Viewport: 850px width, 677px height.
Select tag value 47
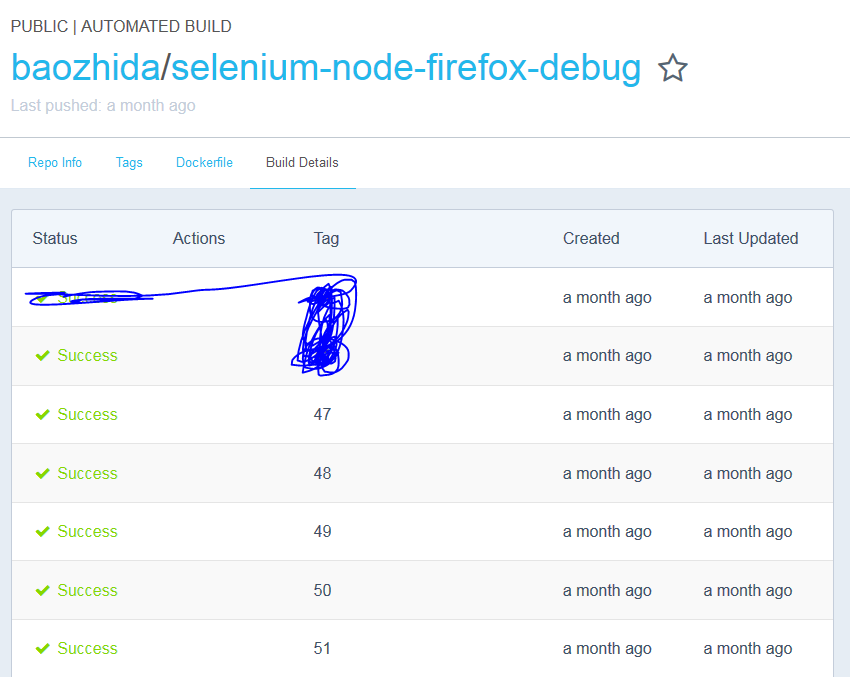323,415
